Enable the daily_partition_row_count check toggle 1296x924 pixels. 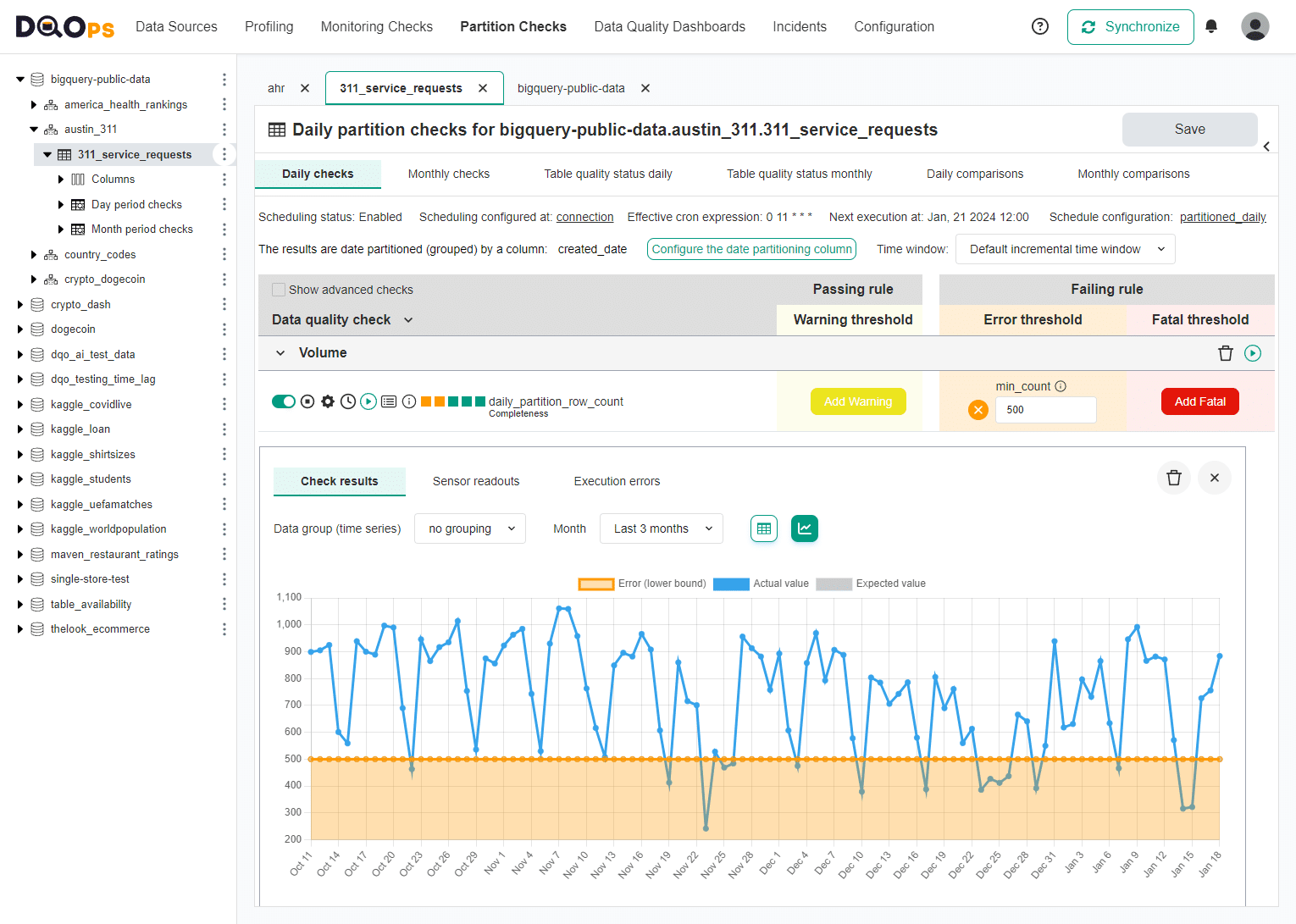coord(284,401)
